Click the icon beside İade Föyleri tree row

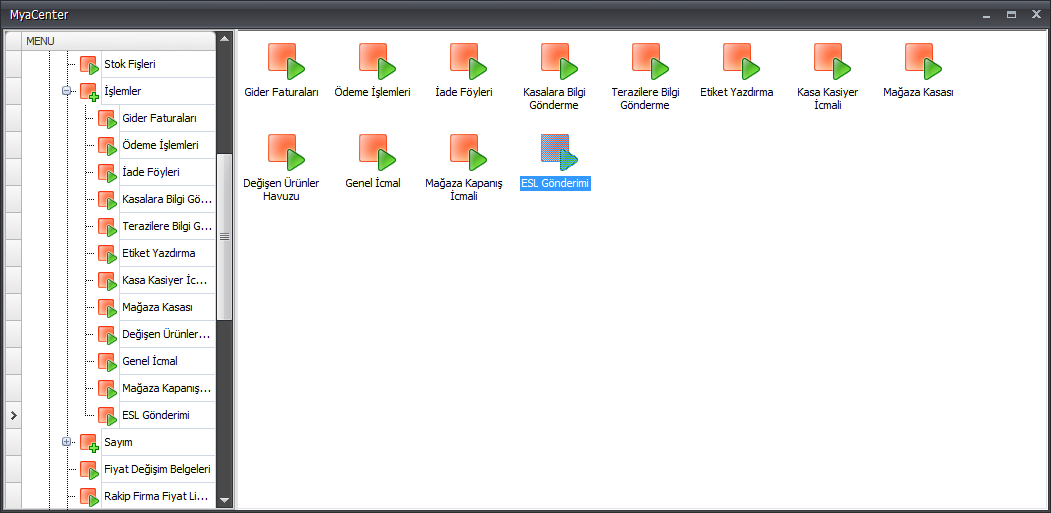point(107,173)
